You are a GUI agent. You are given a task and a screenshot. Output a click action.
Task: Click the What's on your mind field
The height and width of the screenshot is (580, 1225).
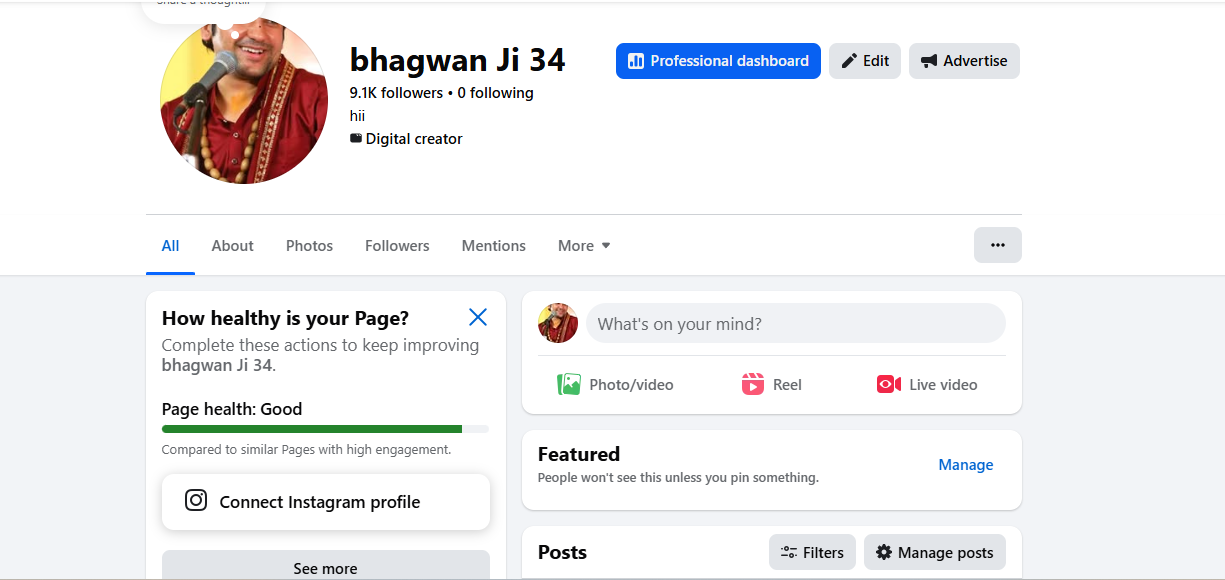[795, 324]
